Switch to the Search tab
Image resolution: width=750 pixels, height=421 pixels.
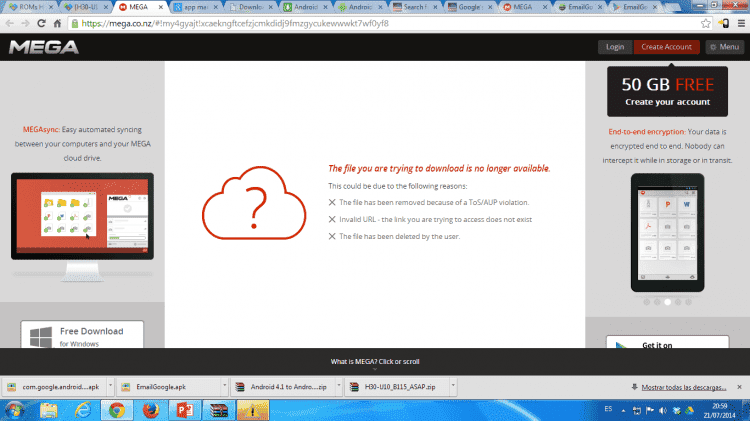point(414,7)
